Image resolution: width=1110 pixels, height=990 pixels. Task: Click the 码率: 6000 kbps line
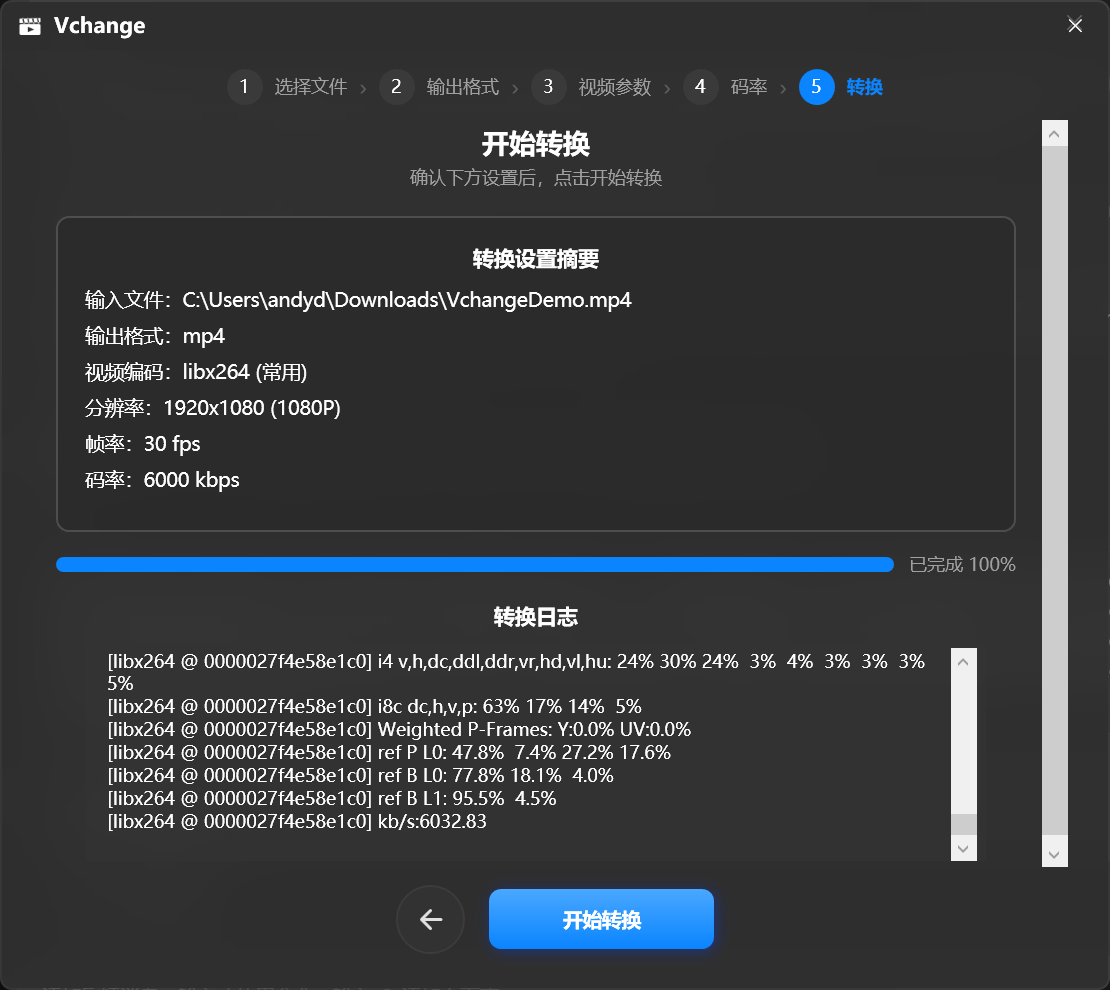(162, 480)
